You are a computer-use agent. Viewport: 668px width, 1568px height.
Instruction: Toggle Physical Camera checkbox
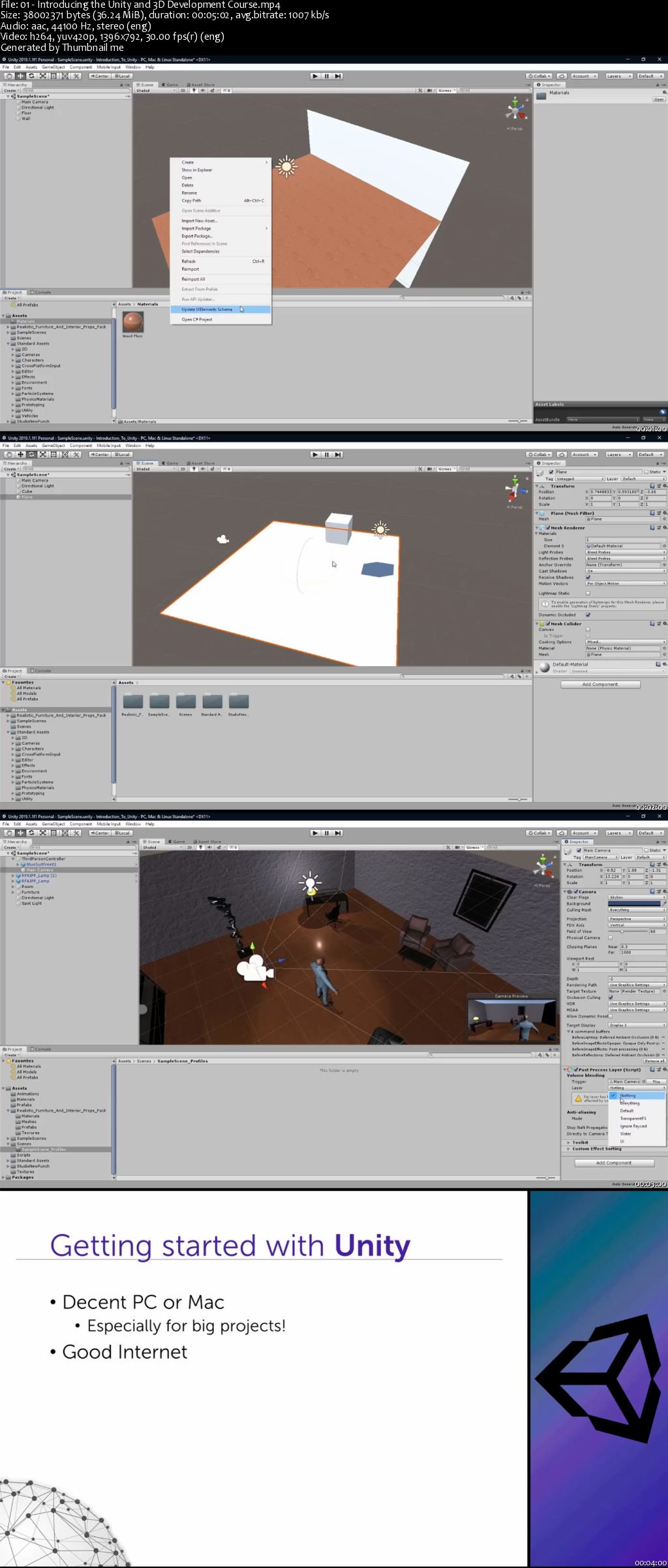pos(611,938)
